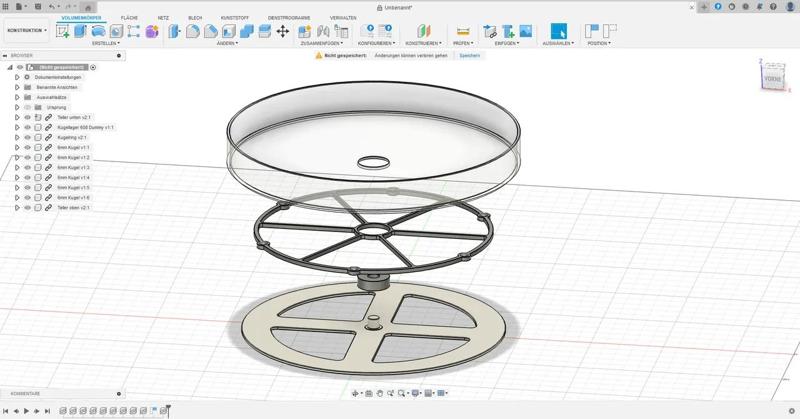
Task: Click the Measure tool under PRÜFEN
Action: point(463,31)
